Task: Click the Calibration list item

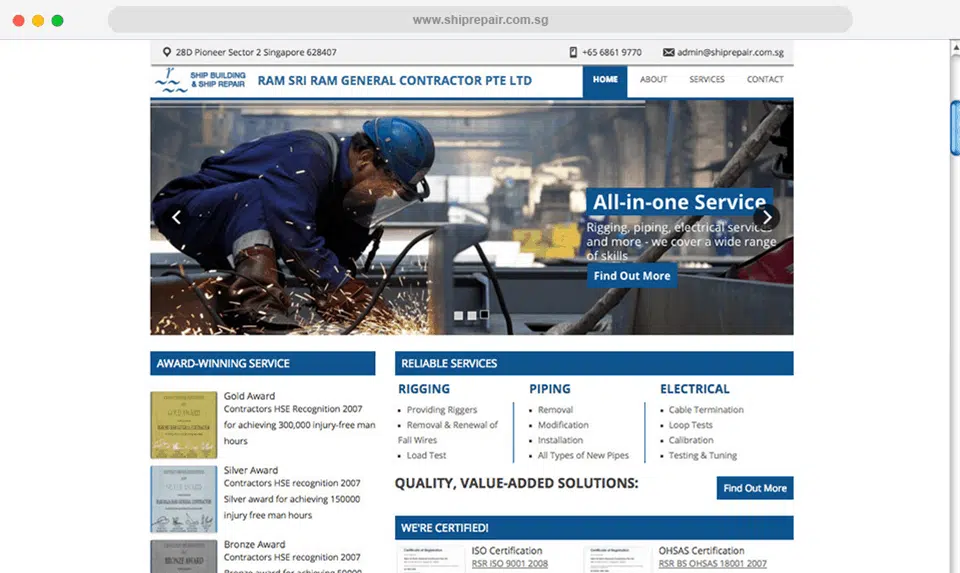Action: [691, 440]
